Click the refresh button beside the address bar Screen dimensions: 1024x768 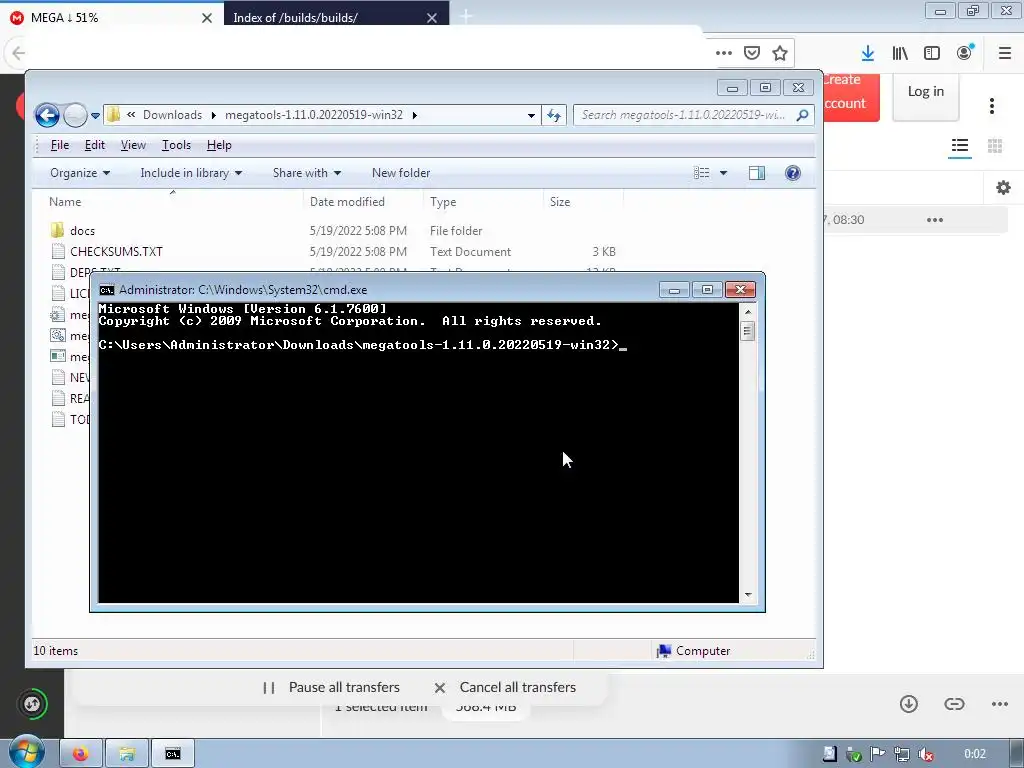click(x=554, y=116)
